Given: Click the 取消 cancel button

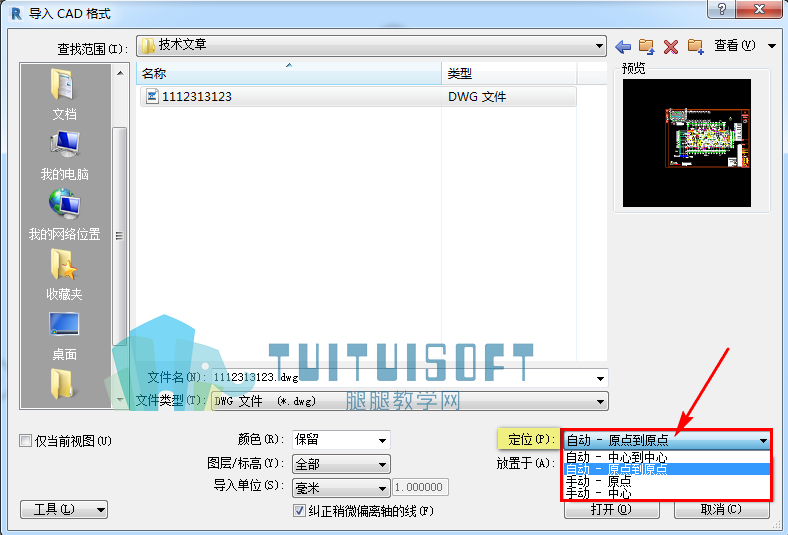Looking at the screenshot, I should point(722,510).
